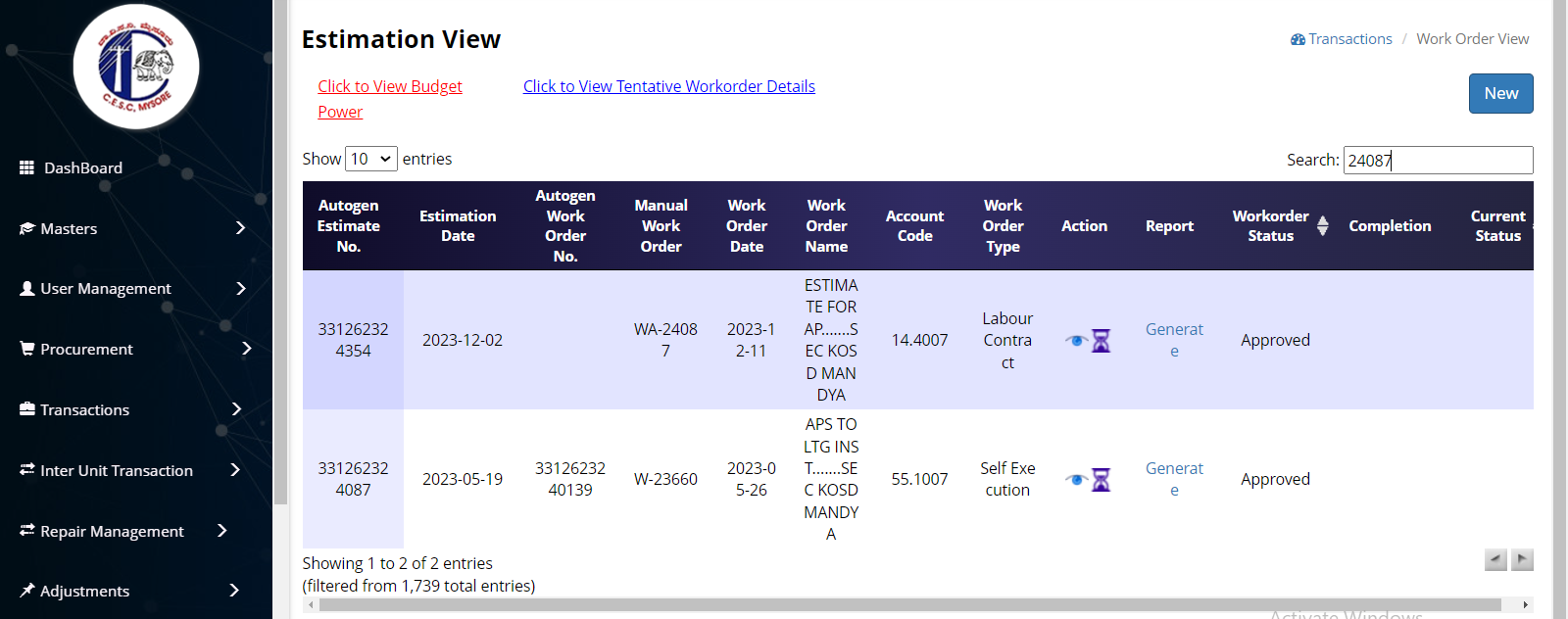
Task: Sort by Account Code column header
Action: tap(914, 226)
